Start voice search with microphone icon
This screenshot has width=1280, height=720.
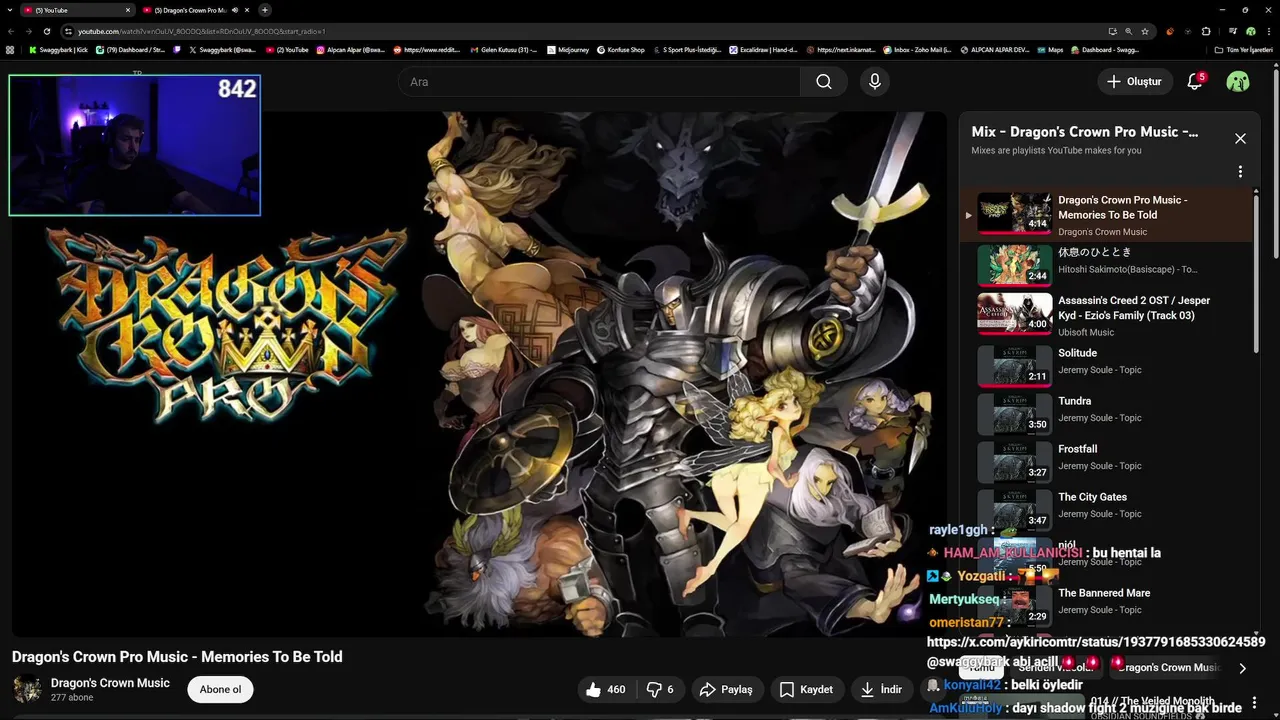click(x=875, y=82)
